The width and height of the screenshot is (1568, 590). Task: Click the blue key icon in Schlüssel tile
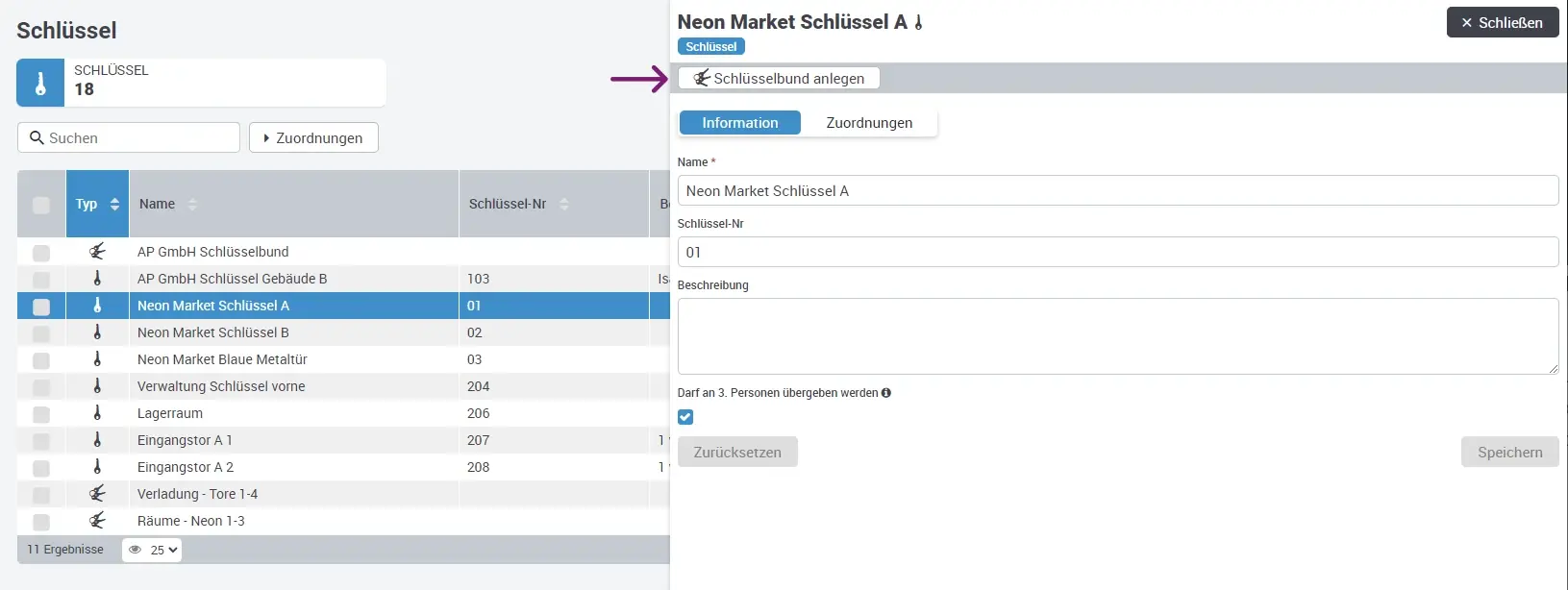tap(40, 84)
